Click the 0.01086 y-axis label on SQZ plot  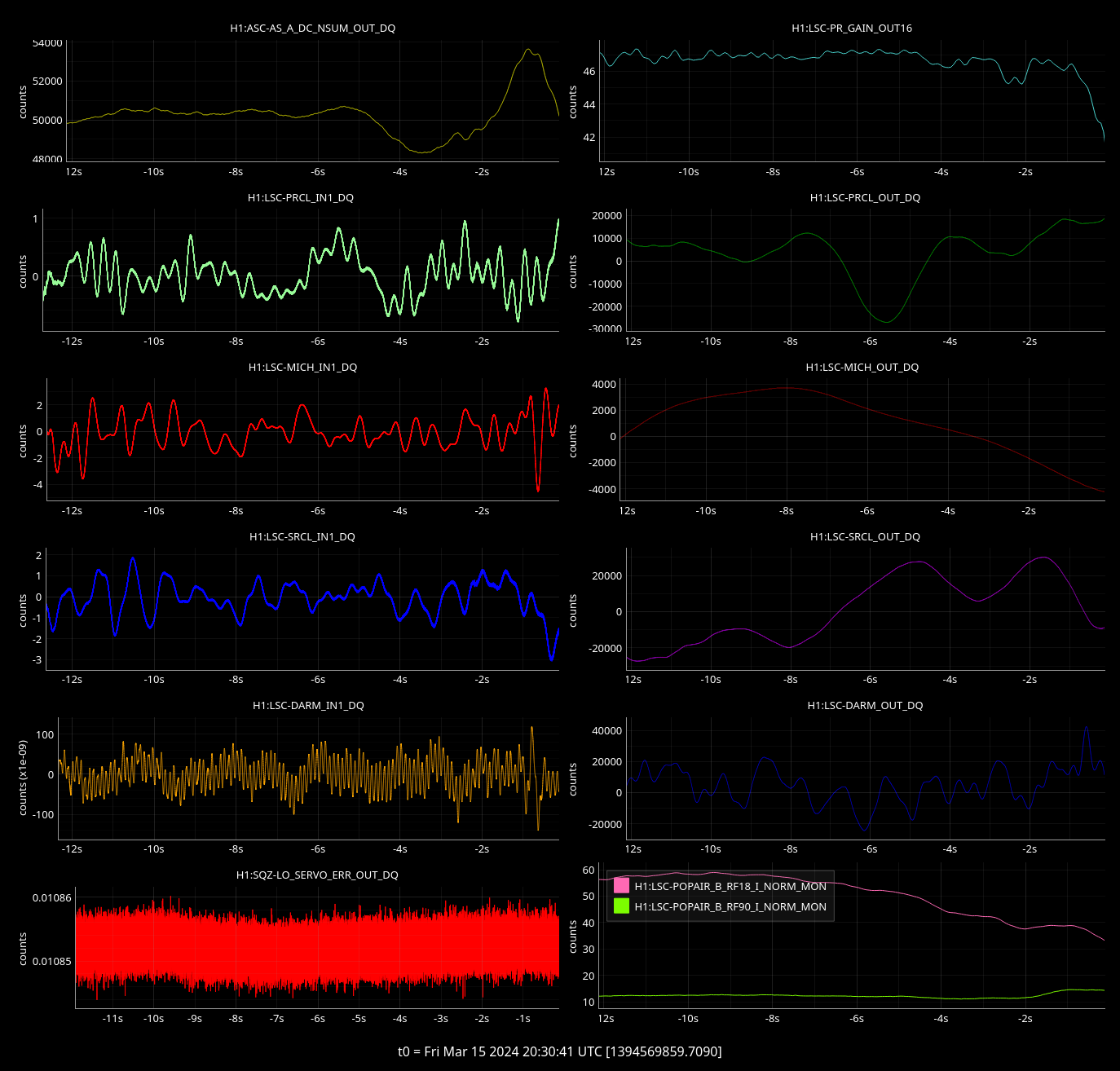[51, 897]
